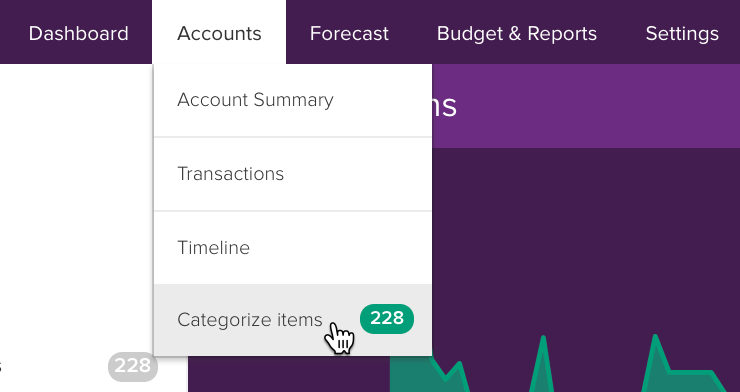Open the Dashboard tab
Image resolution: width=740 pixels, height=392 pixels.
pos(78,33)
